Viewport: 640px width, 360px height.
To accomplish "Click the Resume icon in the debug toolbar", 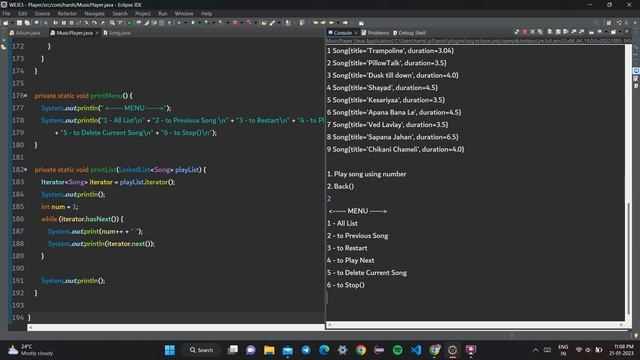I will coord(55,23).
